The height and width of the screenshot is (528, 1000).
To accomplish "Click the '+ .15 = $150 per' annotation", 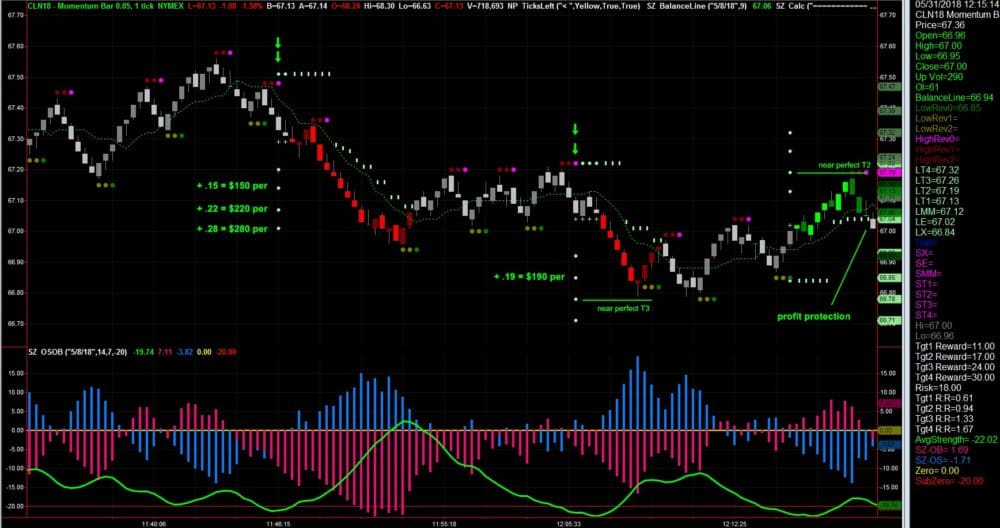I will 232,187.
